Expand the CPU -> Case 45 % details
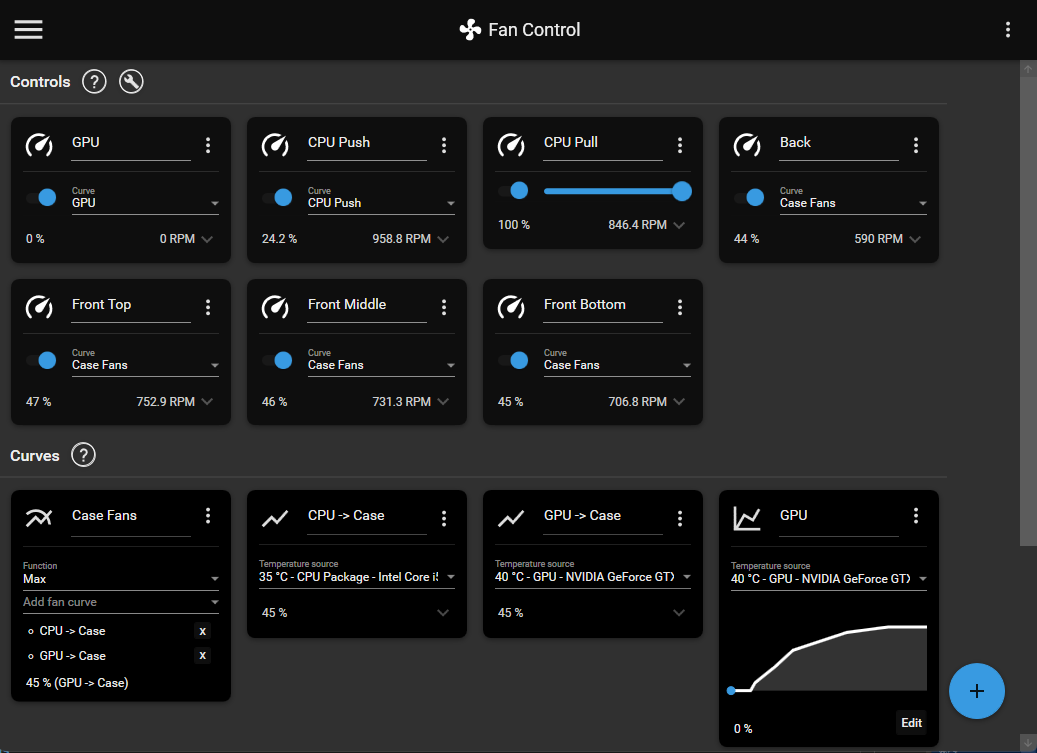Screen dimensions: 1037x753 coord(443,613)
